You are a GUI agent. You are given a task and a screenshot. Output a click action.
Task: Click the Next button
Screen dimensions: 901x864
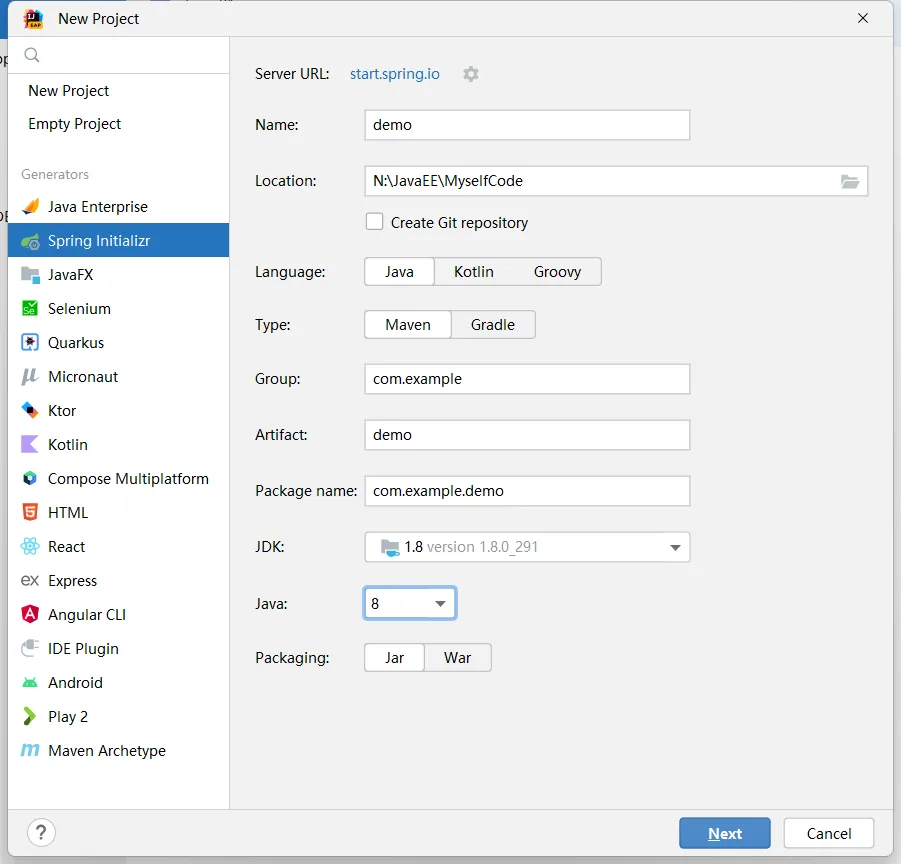(725, 833)
